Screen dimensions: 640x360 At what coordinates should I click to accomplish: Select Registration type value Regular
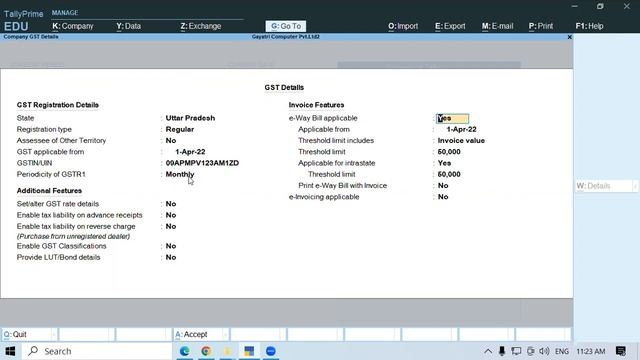(180, 129)
